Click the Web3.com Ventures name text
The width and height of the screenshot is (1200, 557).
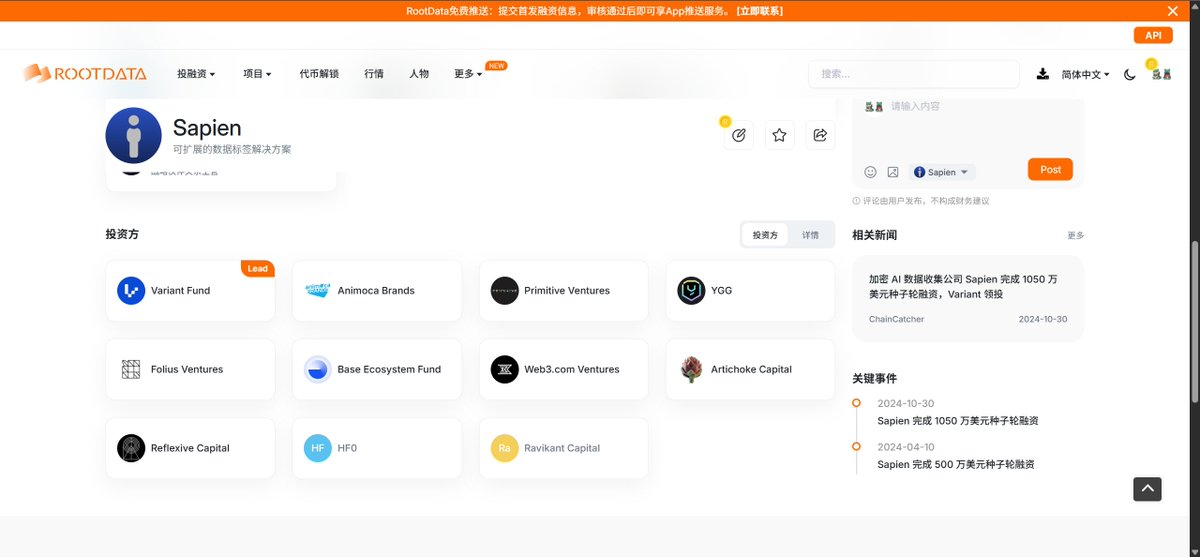pyautogui.click(x=572, y=370)
